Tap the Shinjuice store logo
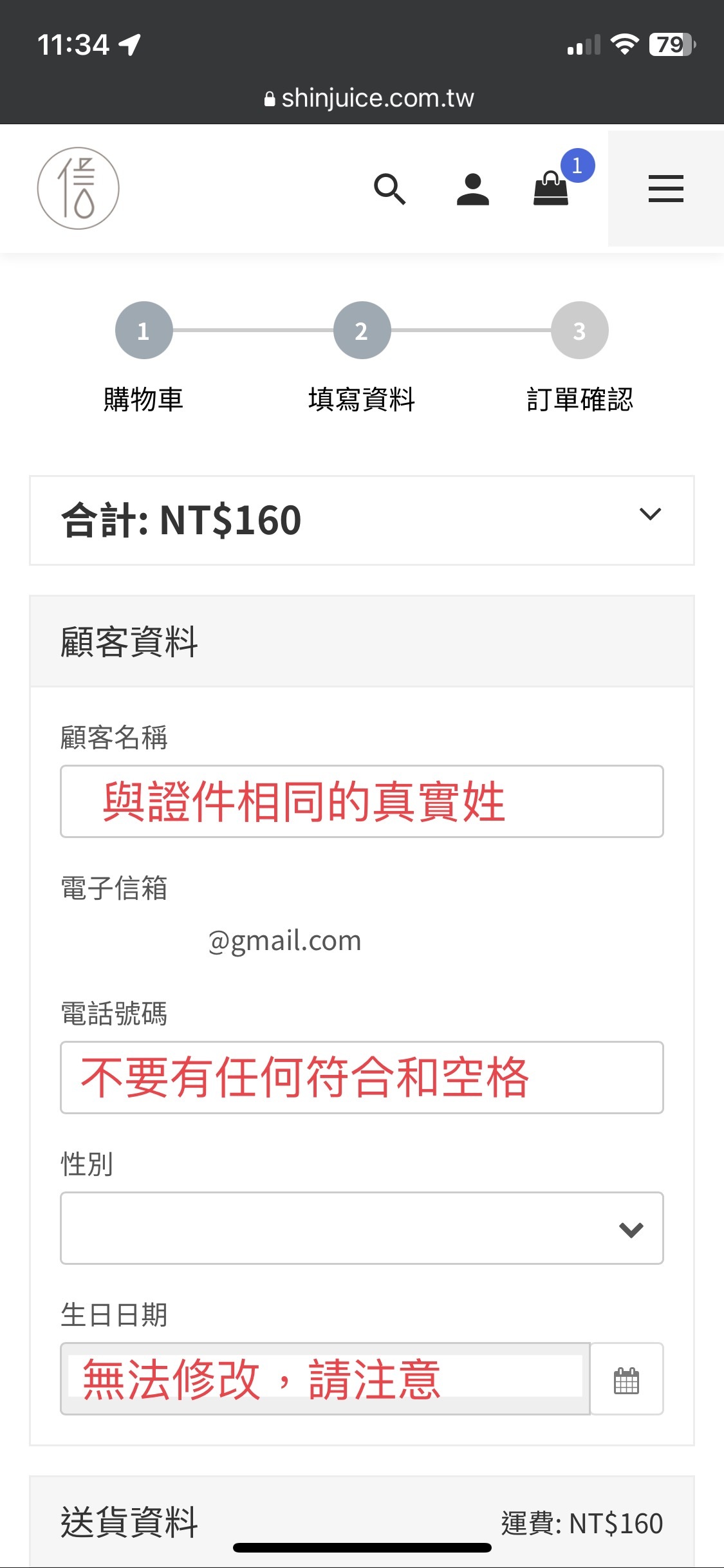Image resolution: width=724 pixels, height=1568 pixels. click(x=79, y=189)
